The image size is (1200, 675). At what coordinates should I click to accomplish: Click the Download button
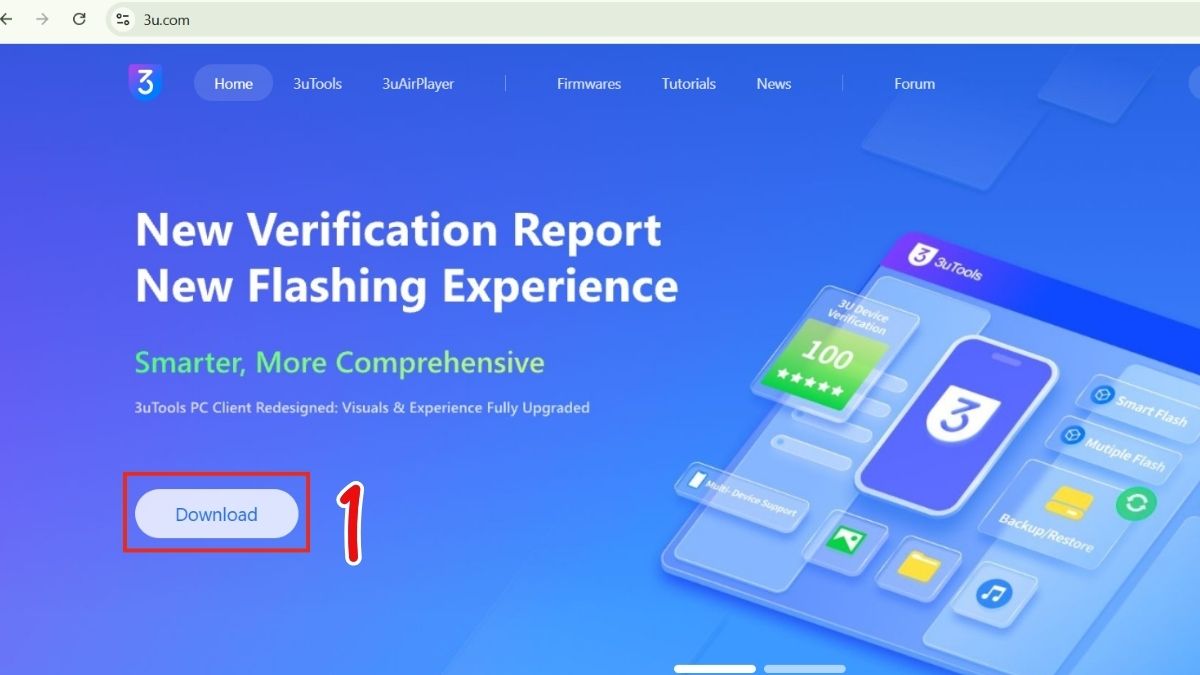(x=215, y=513)
